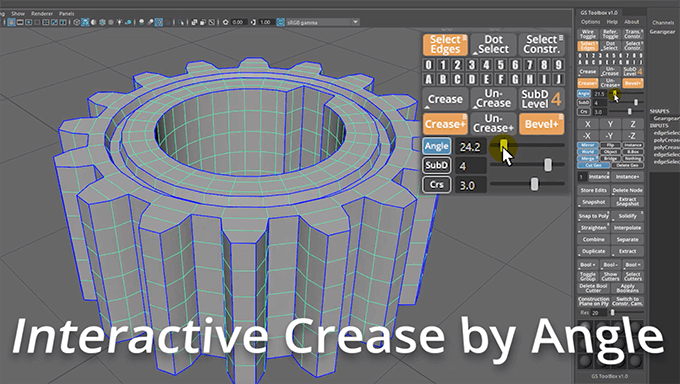
Task: Click the Res slider handle
Action: [x=612, y=312]
